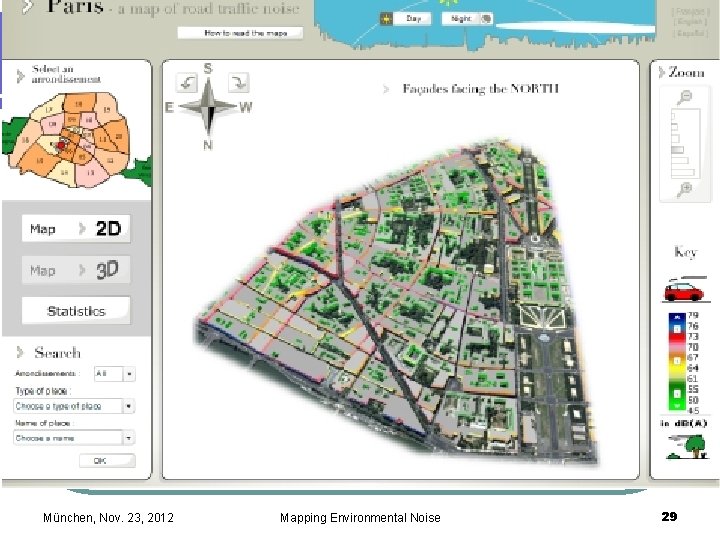The width and height of the screenshot is (720, 540).
Task: Select arrondissement 20 on the Paris thumbnail
Action: pos(118,136)
